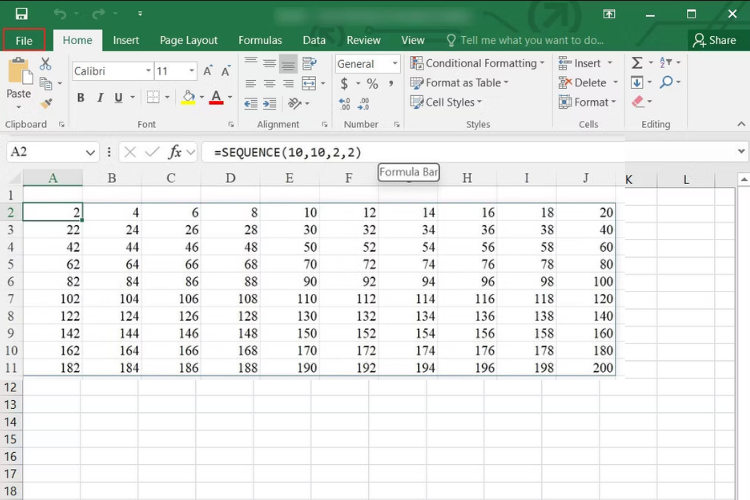Click the Orientation text angle icon
The image size is (750, 500).
coord(295,103)
